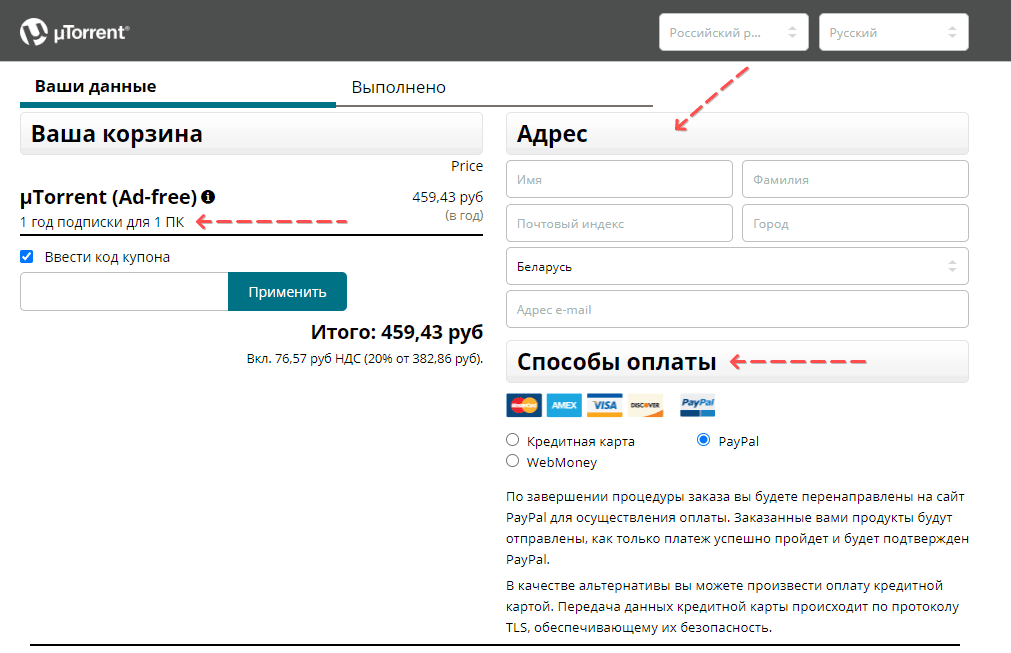The image size is (1011, 653).
Task: Choose the WebMoney payment option
Action: (x=513, y=461)
